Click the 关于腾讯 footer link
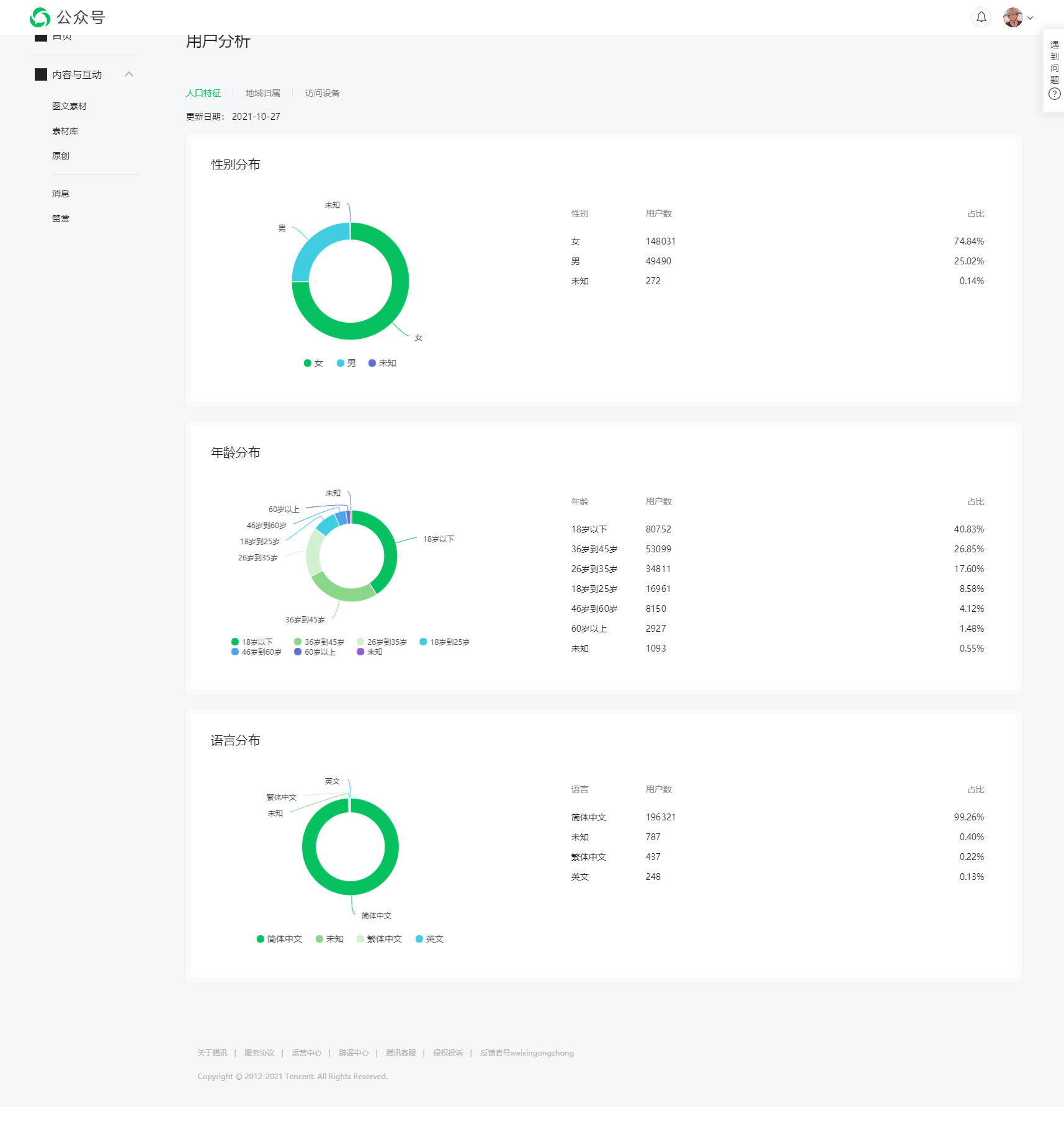 coord(212,1053)
